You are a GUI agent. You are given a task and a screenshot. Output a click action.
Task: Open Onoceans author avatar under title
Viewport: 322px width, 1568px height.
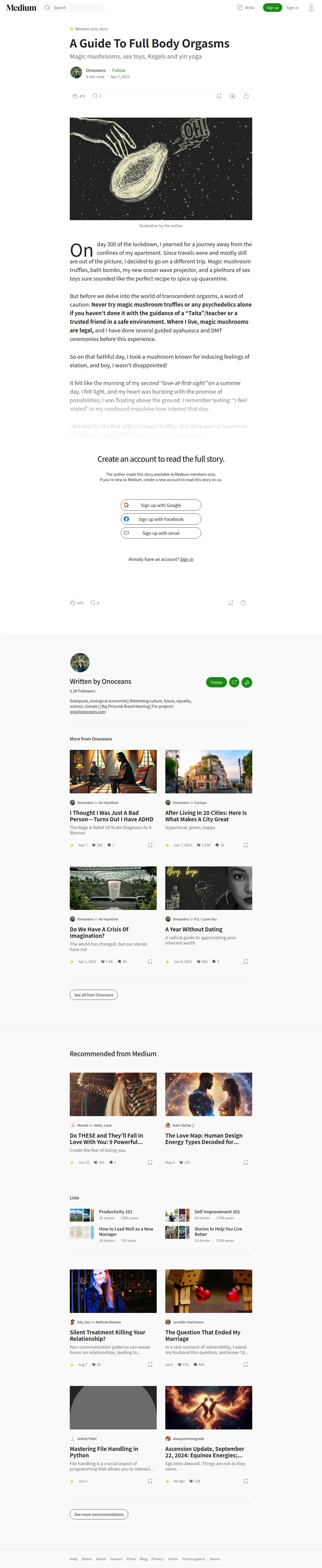coord(76,73)
